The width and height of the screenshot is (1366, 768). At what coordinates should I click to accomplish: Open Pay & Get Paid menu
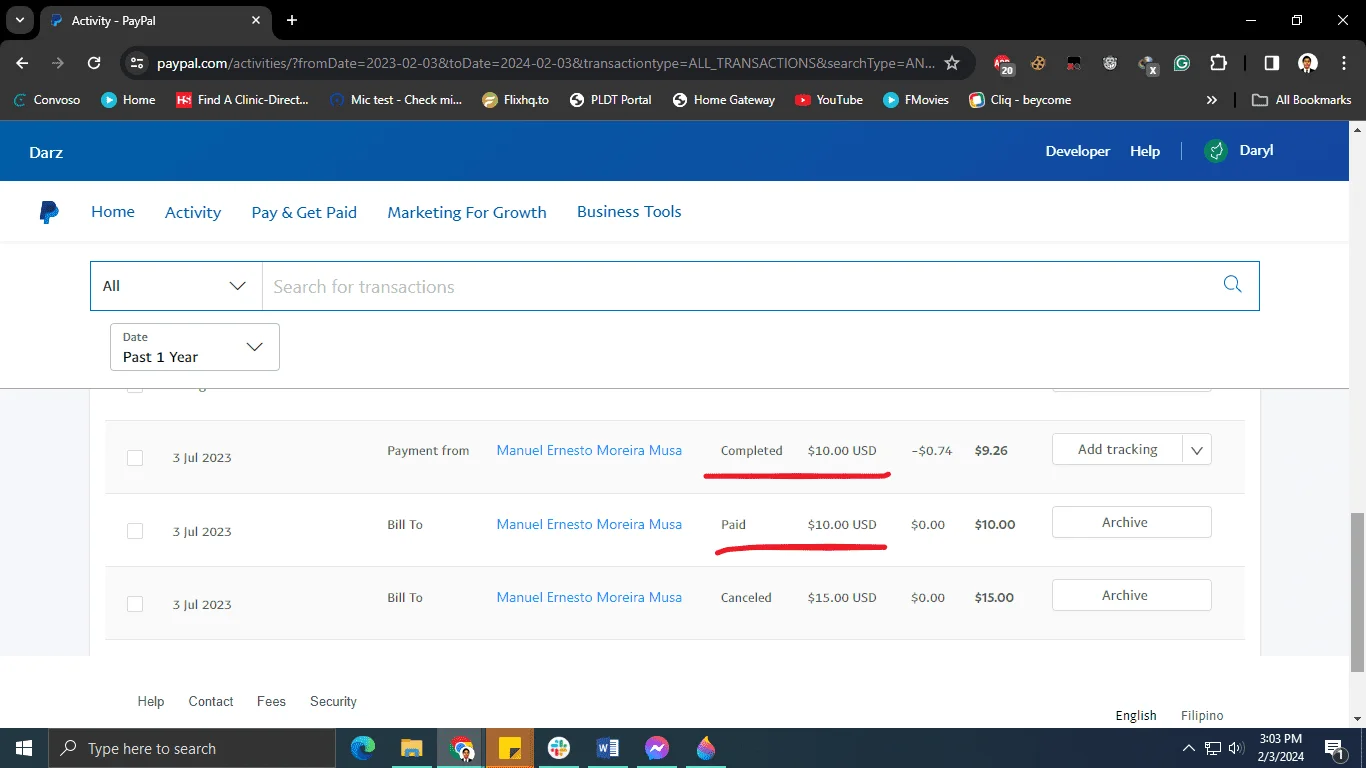(x=304, y=212)
